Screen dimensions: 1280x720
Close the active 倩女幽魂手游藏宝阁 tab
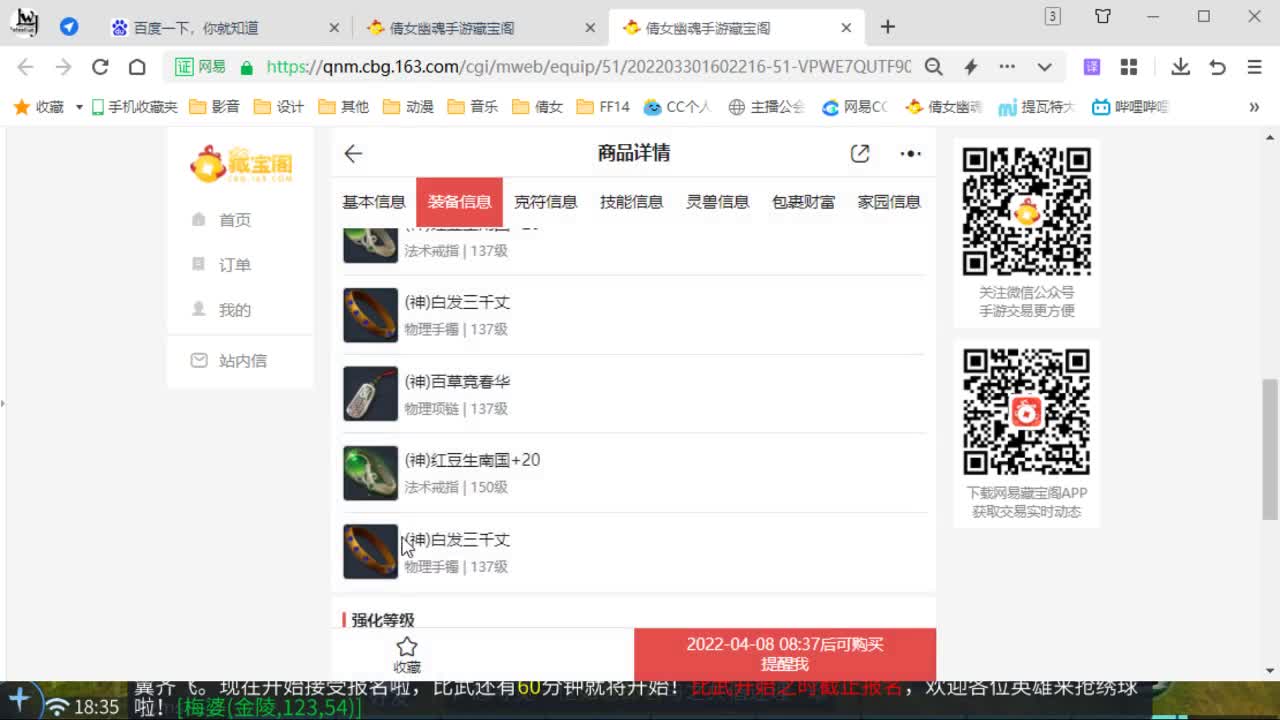click(x=846, y=28)
